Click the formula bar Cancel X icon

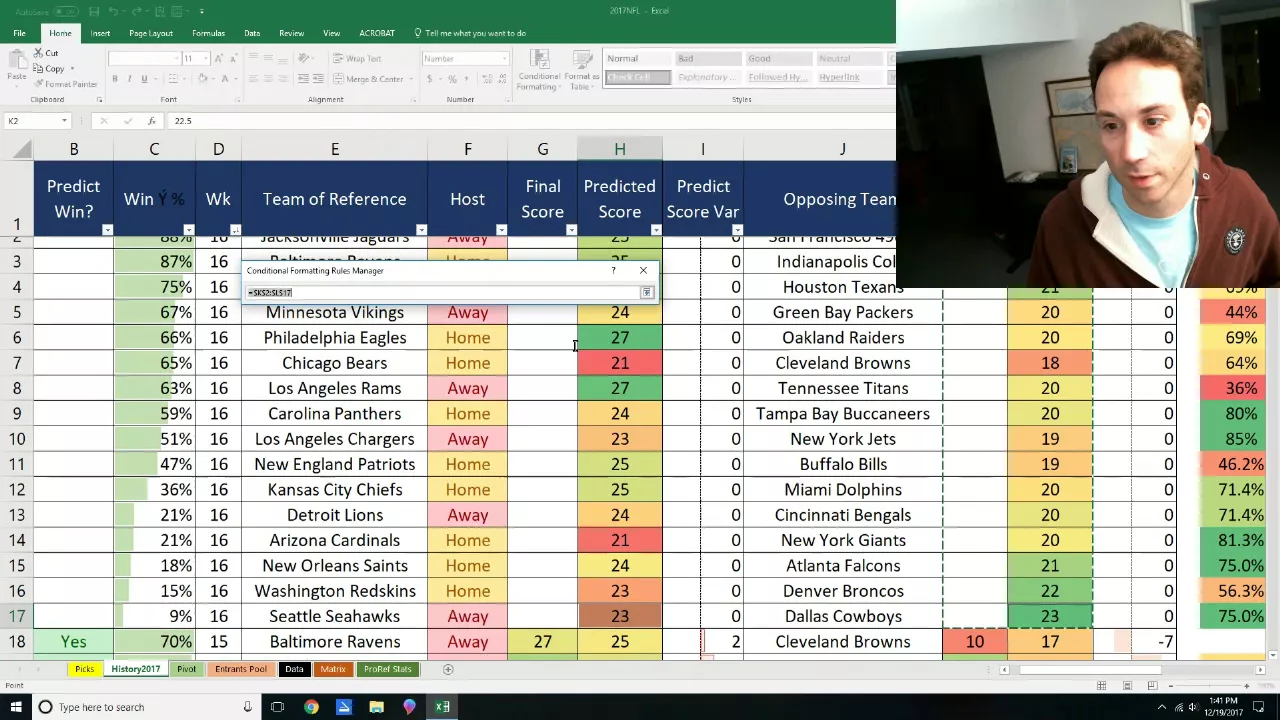[x=104, y=121]
